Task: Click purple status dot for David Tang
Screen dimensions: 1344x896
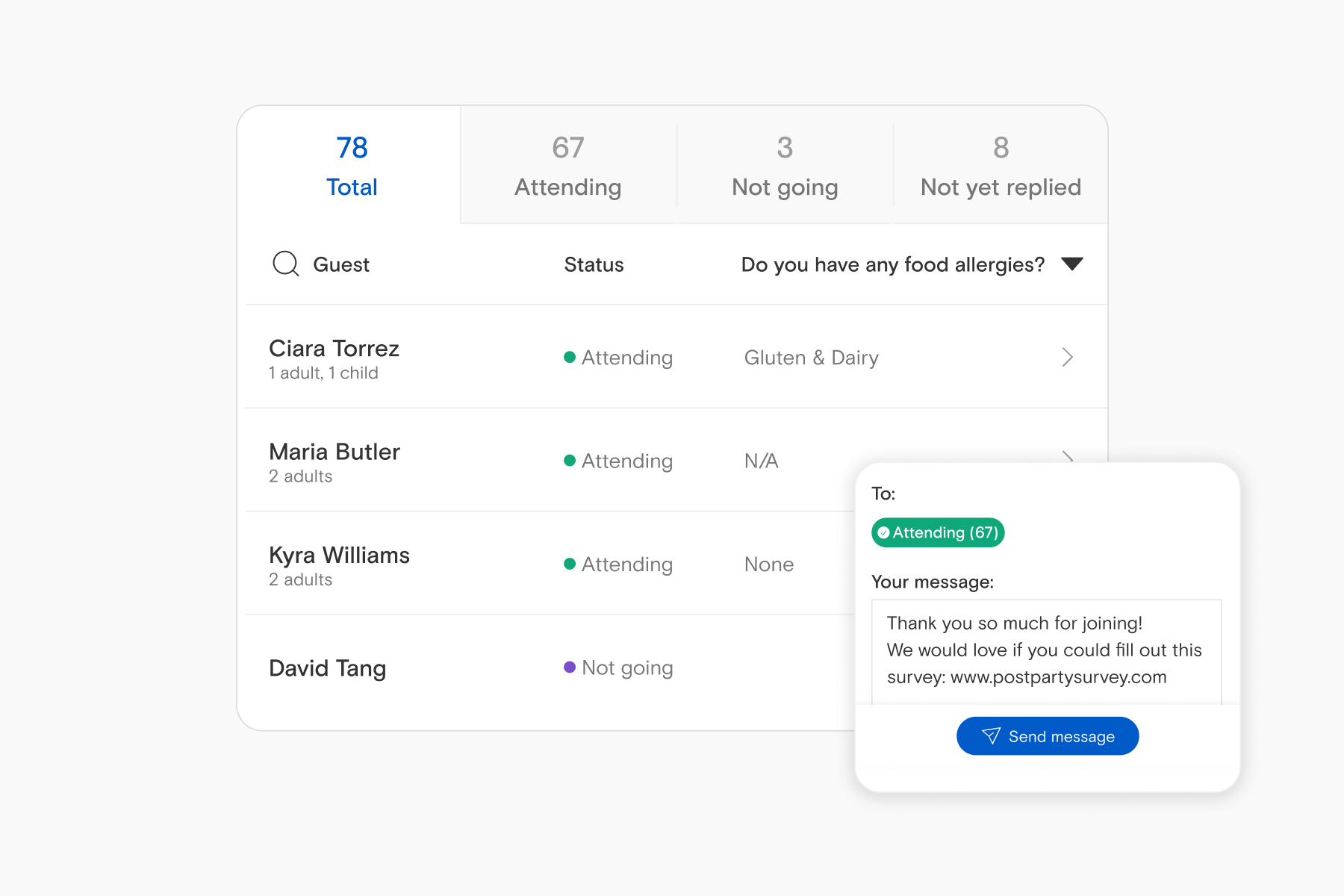Action: [x=570, y=668]
